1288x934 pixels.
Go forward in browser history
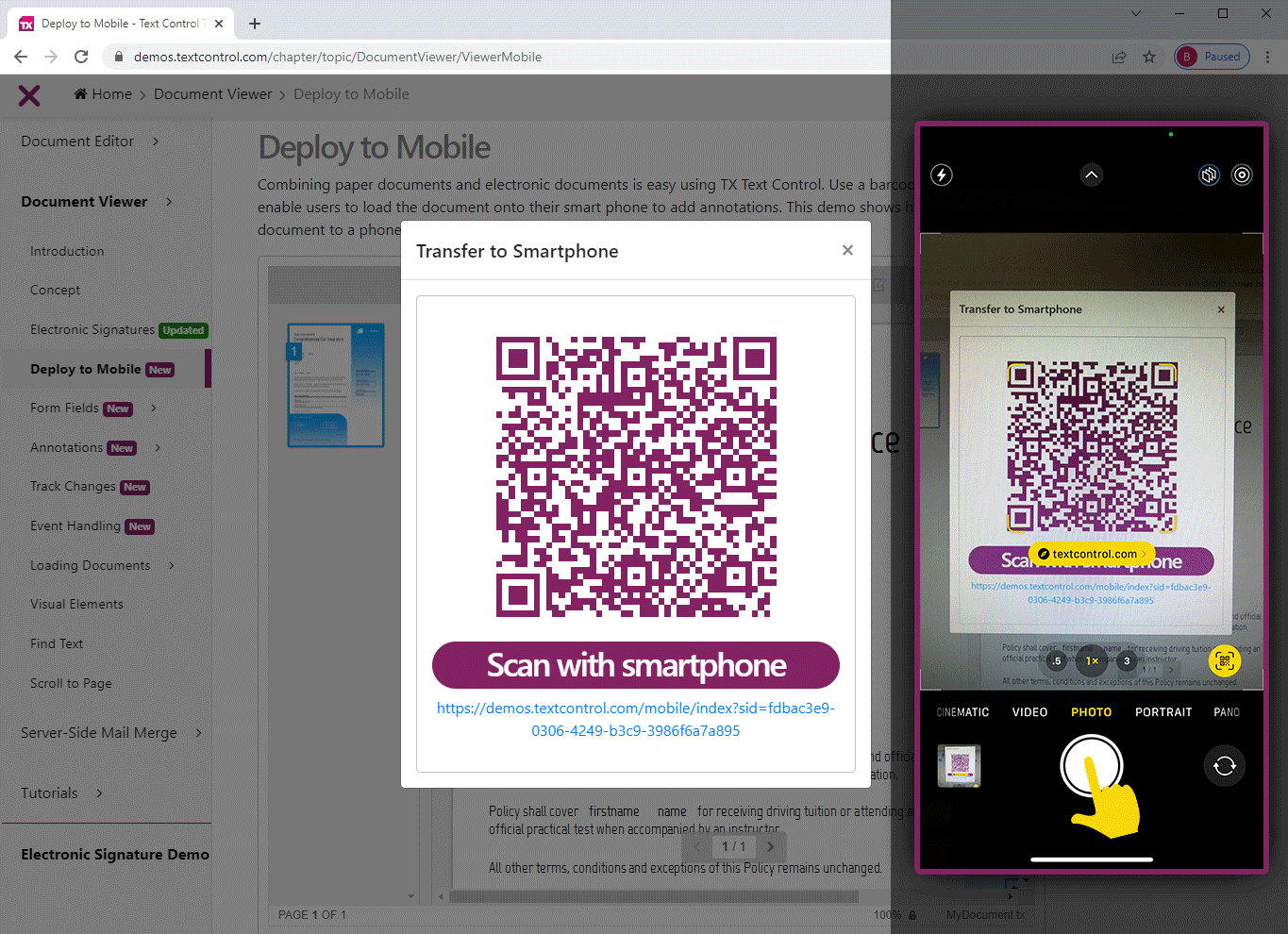(x=51, y=57)
